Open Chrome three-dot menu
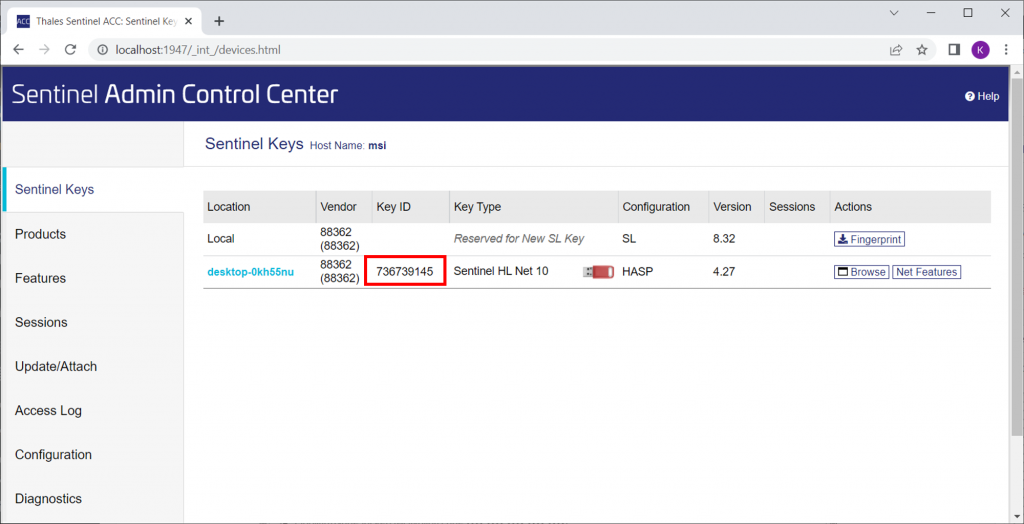1024x524 pixels. pos(1006,49)
